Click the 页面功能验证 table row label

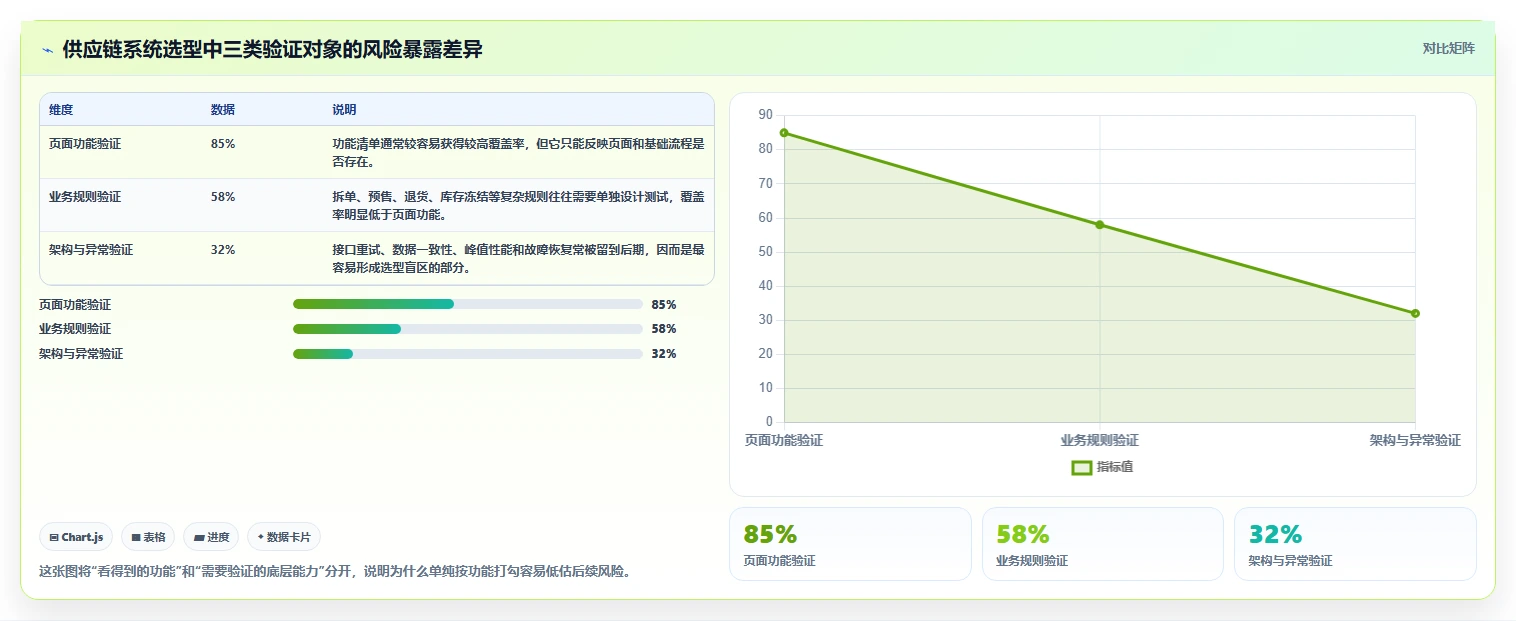(x=85, y=143)
